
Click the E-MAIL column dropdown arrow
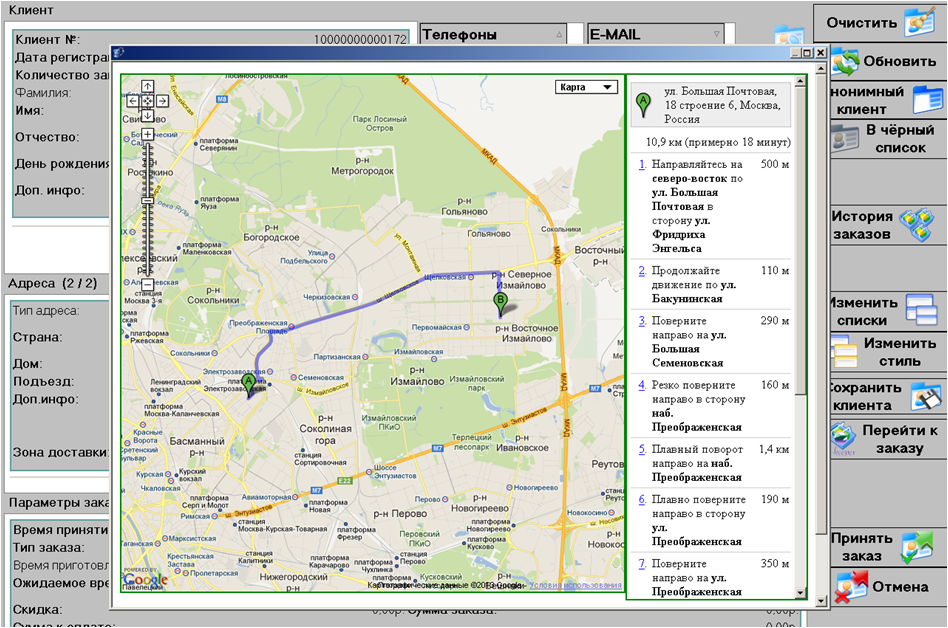point(716,34)
